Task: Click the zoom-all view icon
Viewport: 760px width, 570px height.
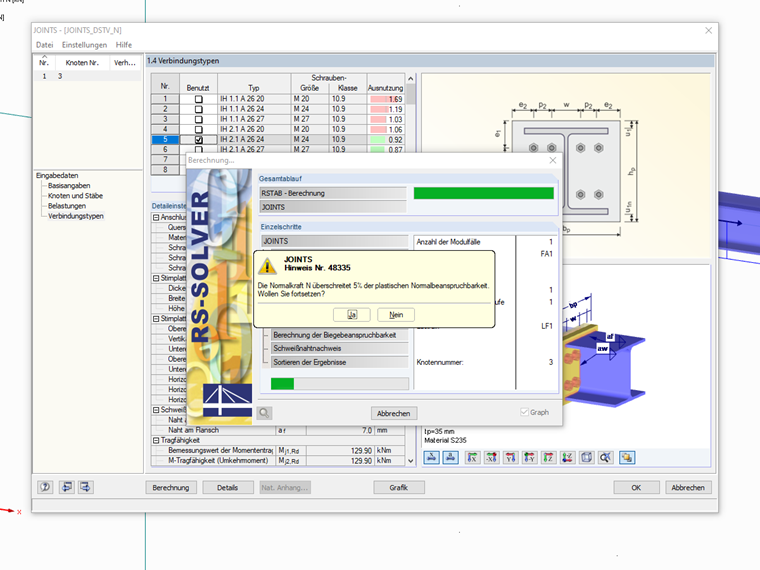Action: point(605,458)
